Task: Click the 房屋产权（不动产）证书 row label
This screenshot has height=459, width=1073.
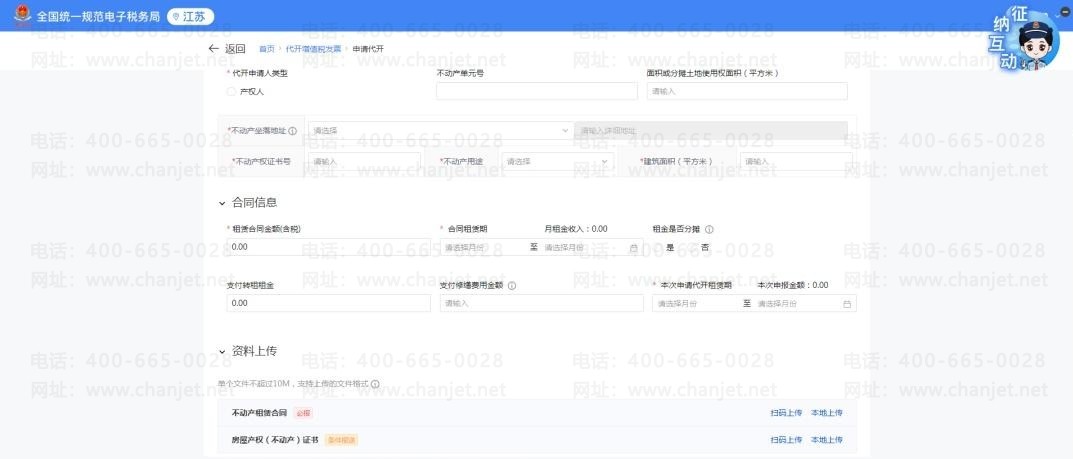Action: tap(275, 440)
